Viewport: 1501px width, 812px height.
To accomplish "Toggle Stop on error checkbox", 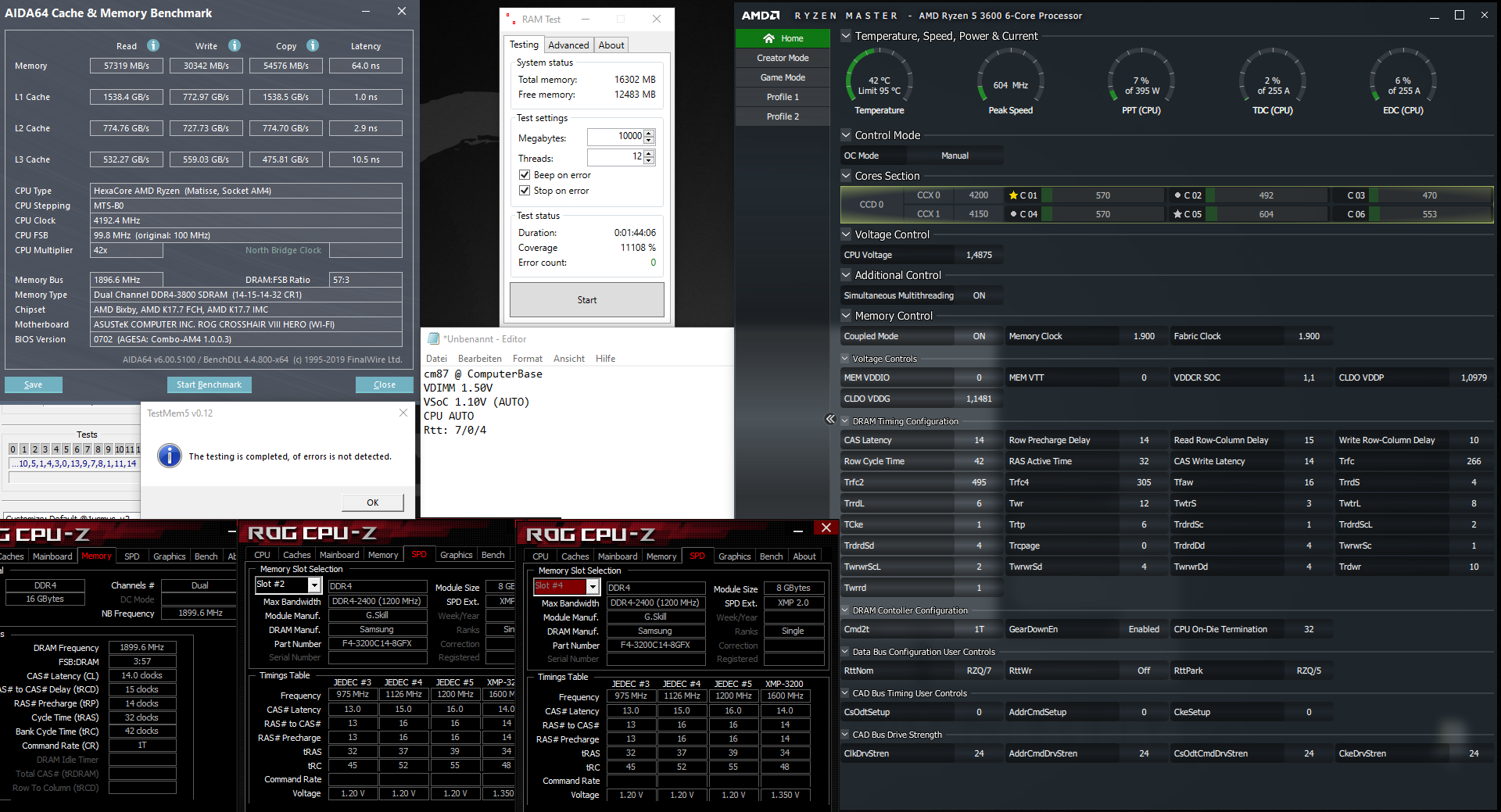I will tap(525, 191).
